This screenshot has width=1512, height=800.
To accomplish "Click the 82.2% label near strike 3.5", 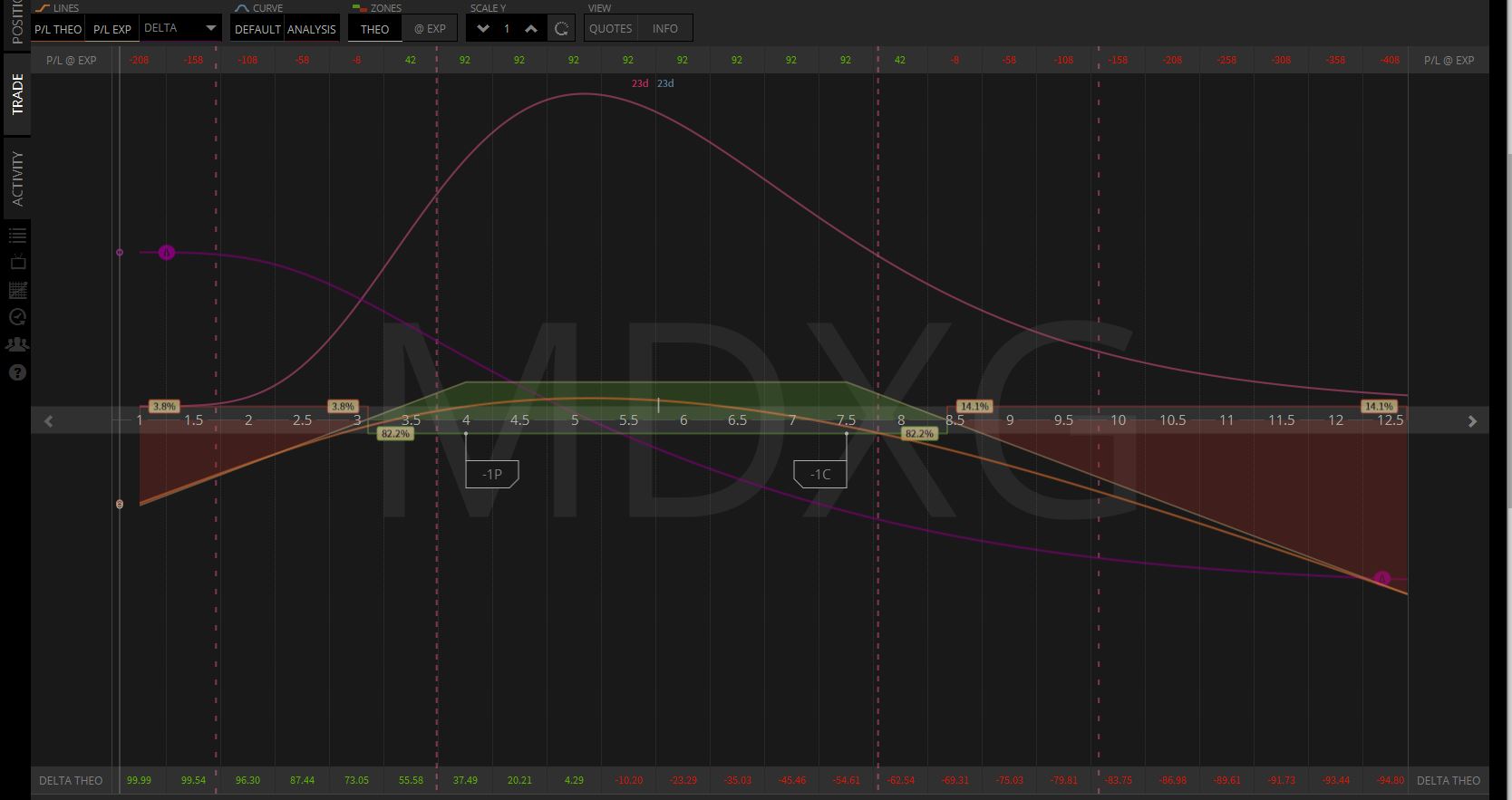I will (395, 434).
